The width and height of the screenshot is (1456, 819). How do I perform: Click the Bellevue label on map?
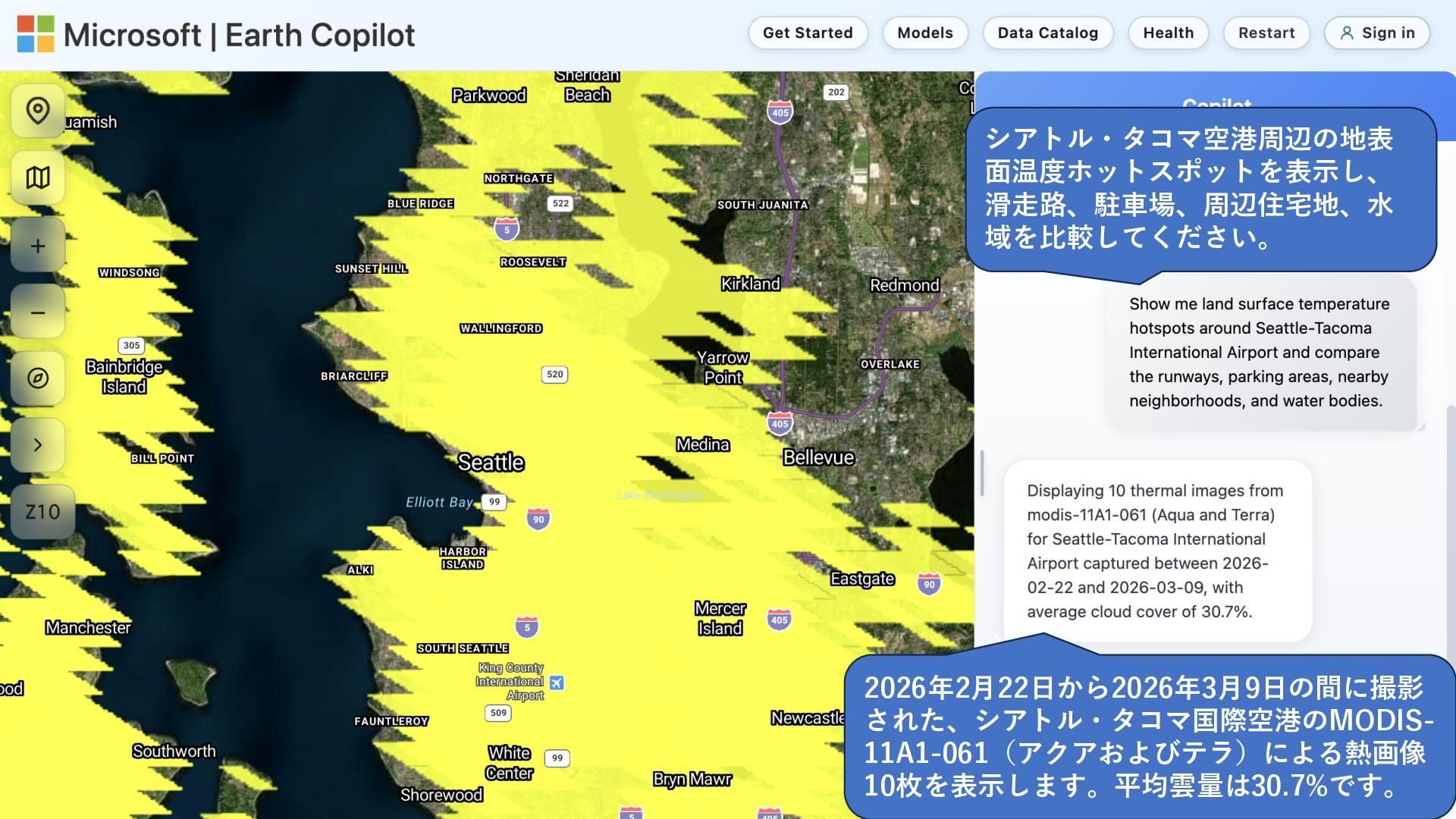pyautogui.click(x=818, y=457)
